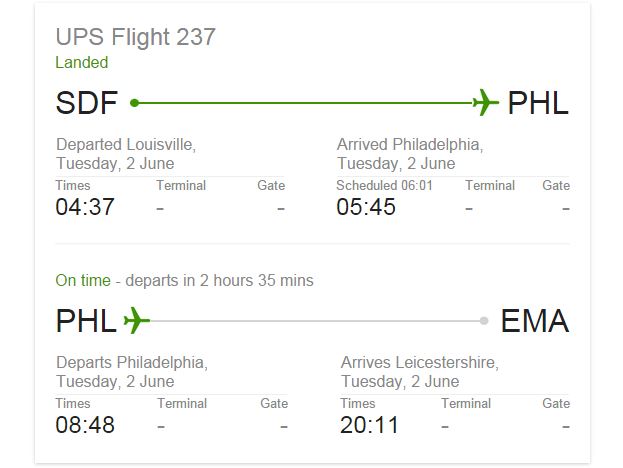Viewport: 623px width, 468px height.
Task: Click the green airplane icon near PHL arrival
Action: click(486, 102)
